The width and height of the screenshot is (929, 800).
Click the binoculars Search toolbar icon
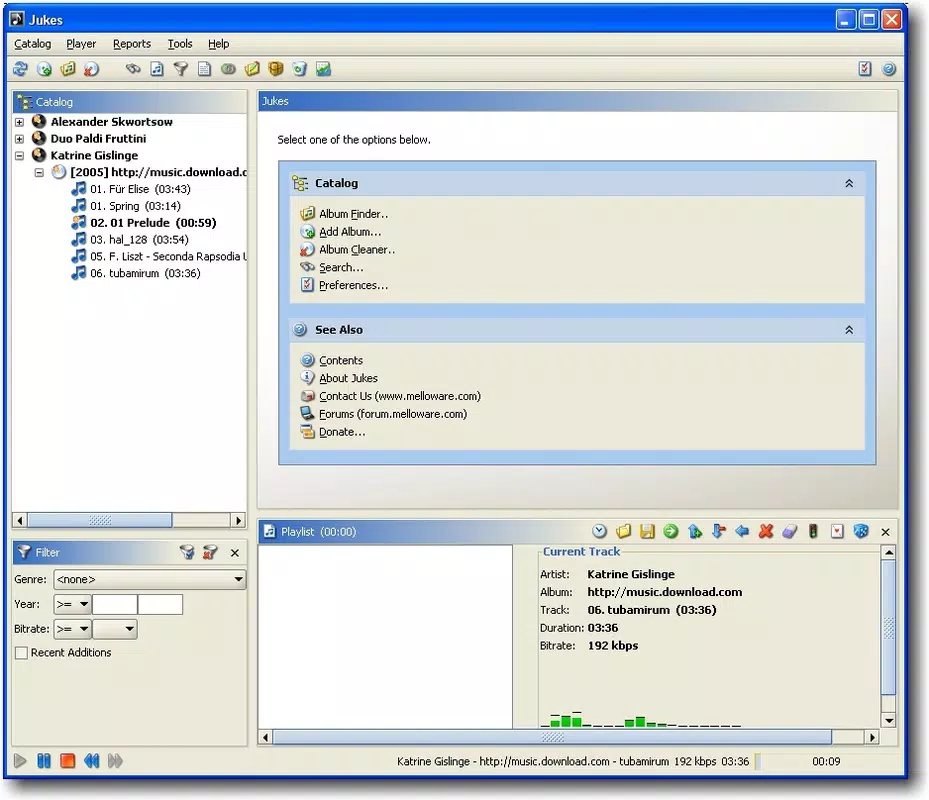coord(133,69)
